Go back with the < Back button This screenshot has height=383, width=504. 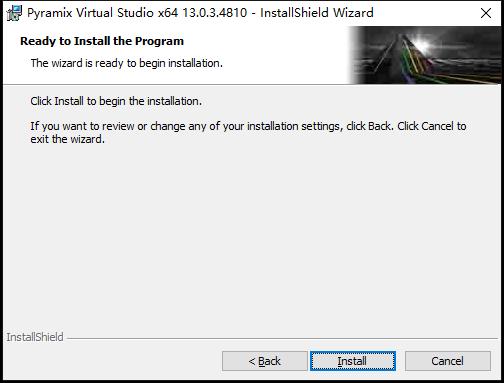pos(264,361)
